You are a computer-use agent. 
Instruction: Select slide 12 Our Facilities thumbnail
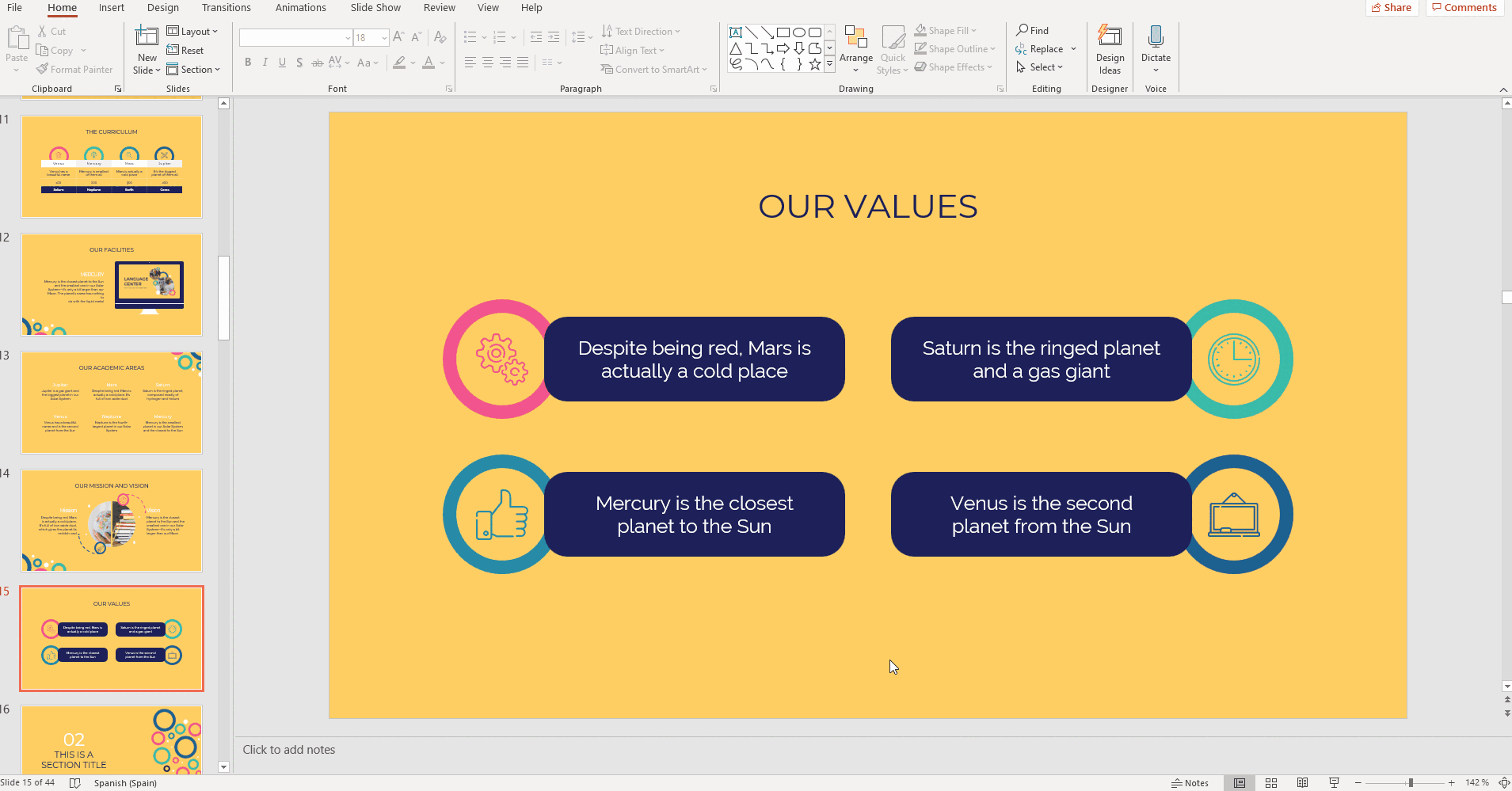point(112,284)
